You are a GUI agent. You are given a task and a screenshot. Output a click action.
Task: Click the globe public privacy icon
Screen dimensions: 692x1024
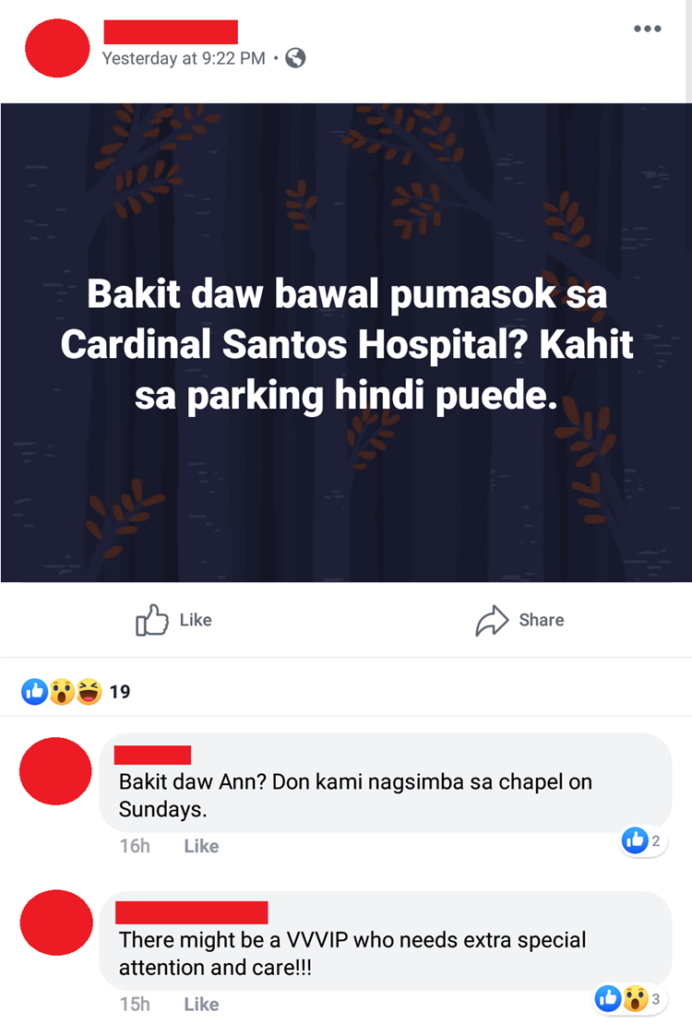pos(296,58)
